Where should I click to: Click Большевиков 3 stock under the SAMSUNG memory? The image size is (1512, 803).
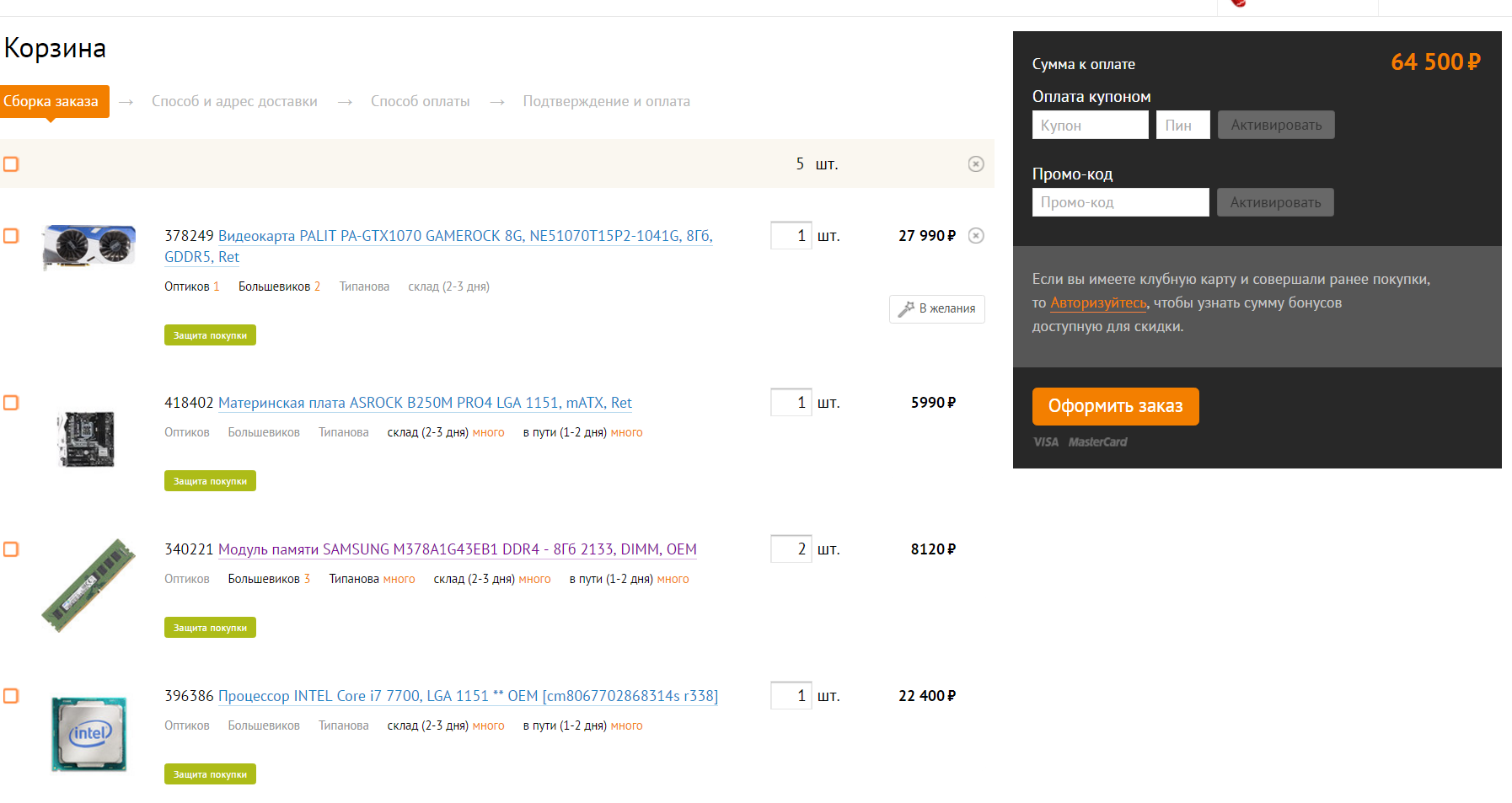coord(269,579)
